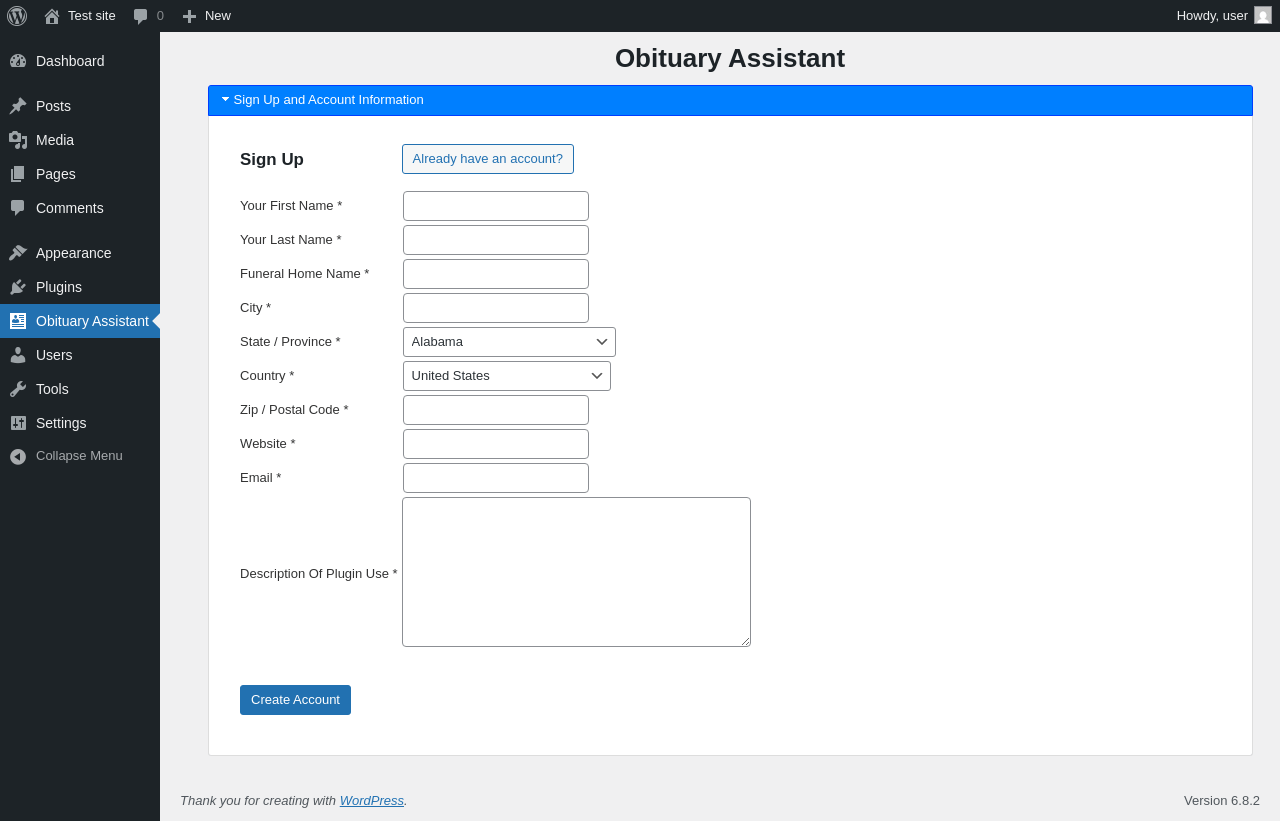Image resolution: width=1280 pixels, height=821 pixels.
Task: Click the Collapse Menu arrow icon
Action: click(x=18, y=456)
